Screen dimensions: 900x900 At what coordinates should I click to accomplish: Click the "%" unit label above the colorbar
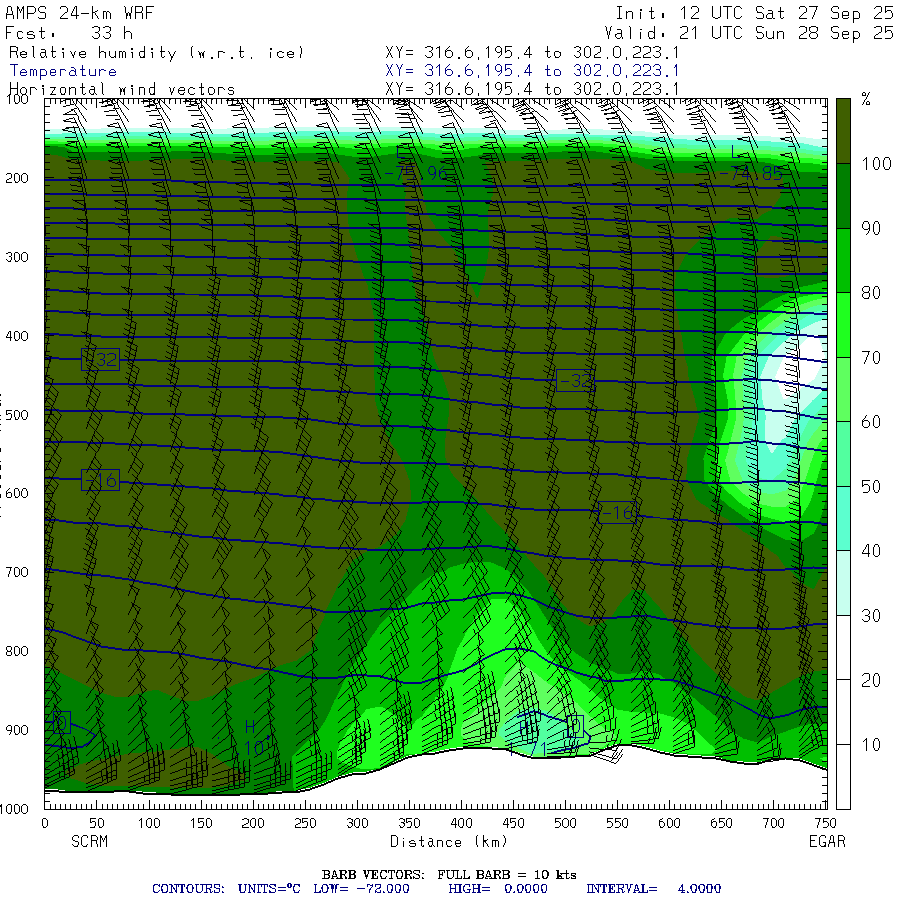coord(866,99)
